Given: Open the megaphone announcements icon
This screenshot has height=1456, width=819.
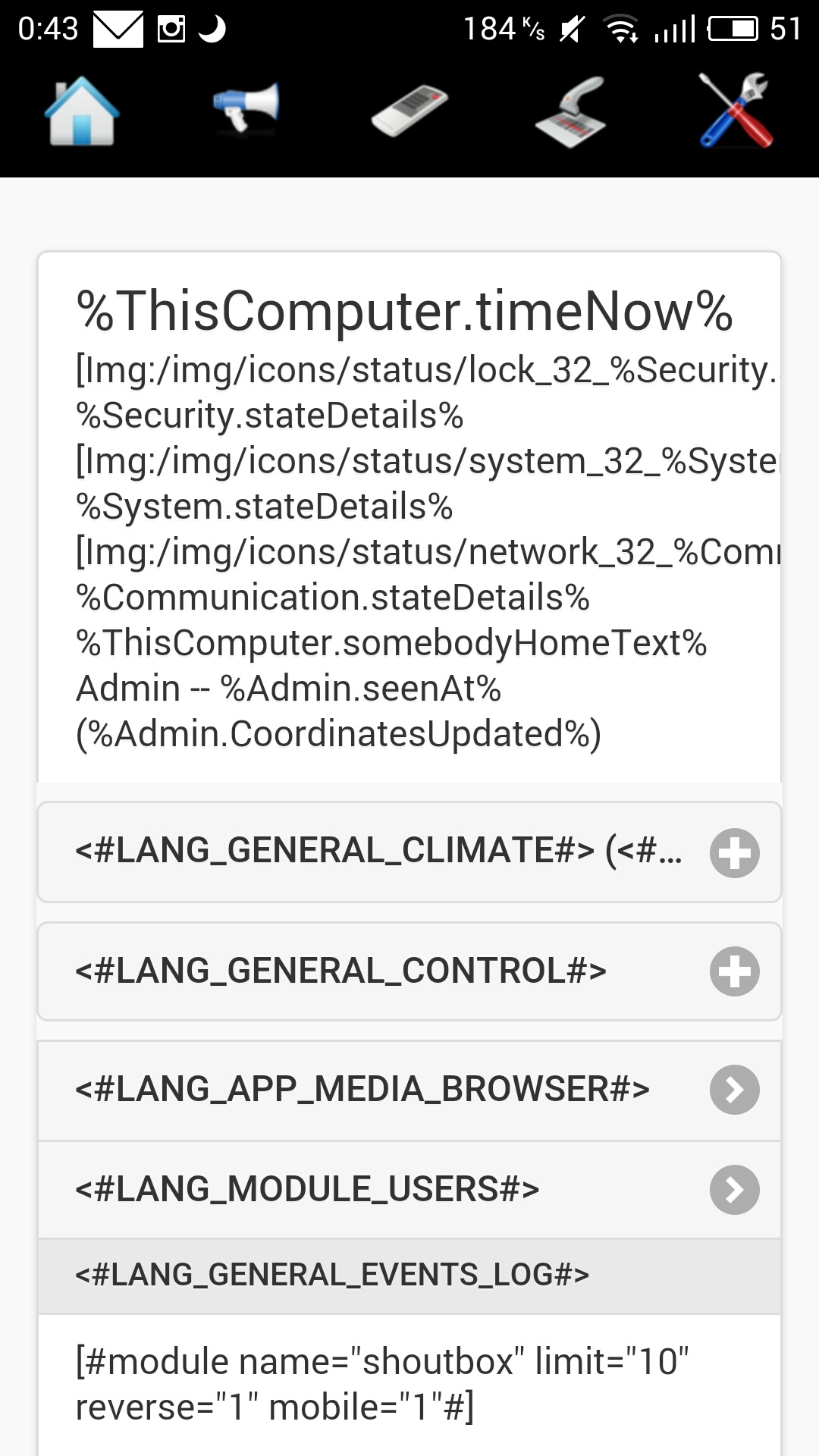Looking at the screenshot, I should coord(246,108).
